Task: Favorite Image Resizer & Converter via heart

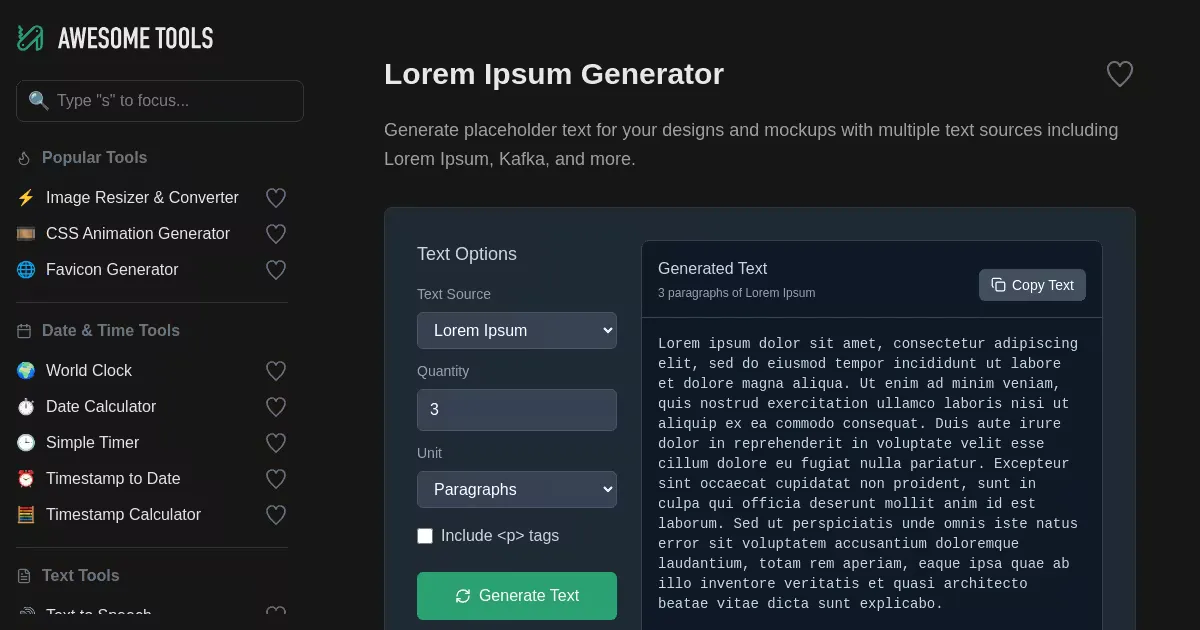Action: click(276, 198)
